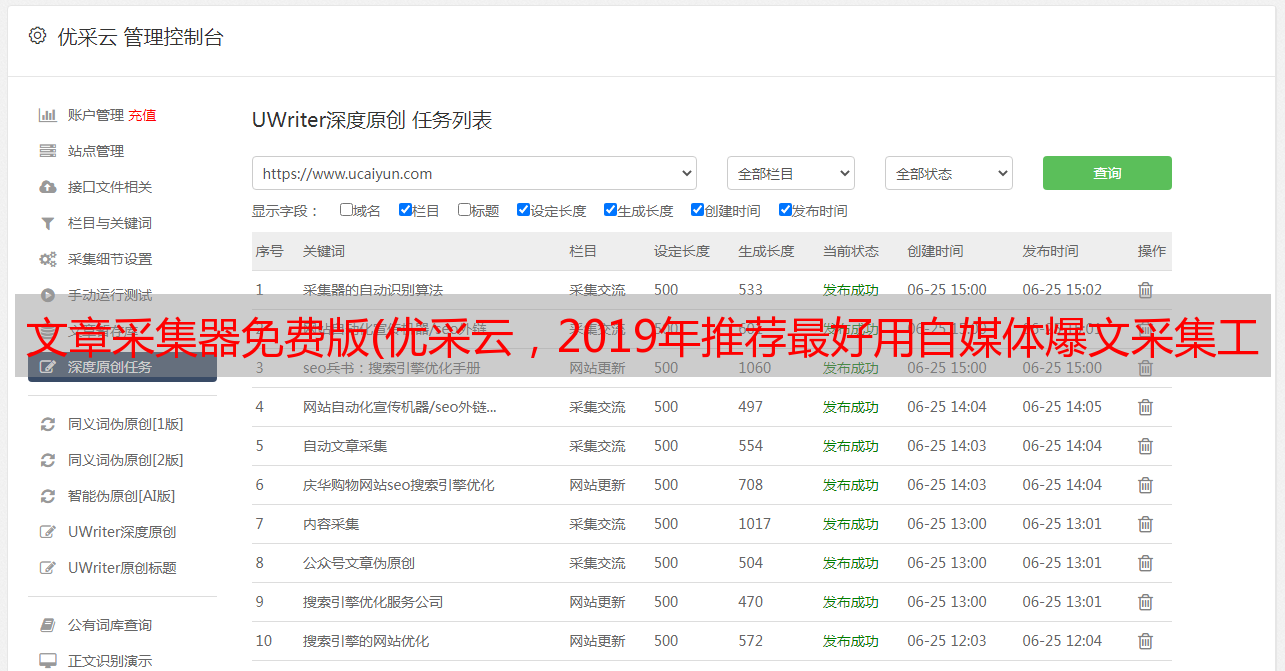1285x671 pixels.
Task: Click the gears icon beside 采集细节设置
Action: (x=47, y=259)
